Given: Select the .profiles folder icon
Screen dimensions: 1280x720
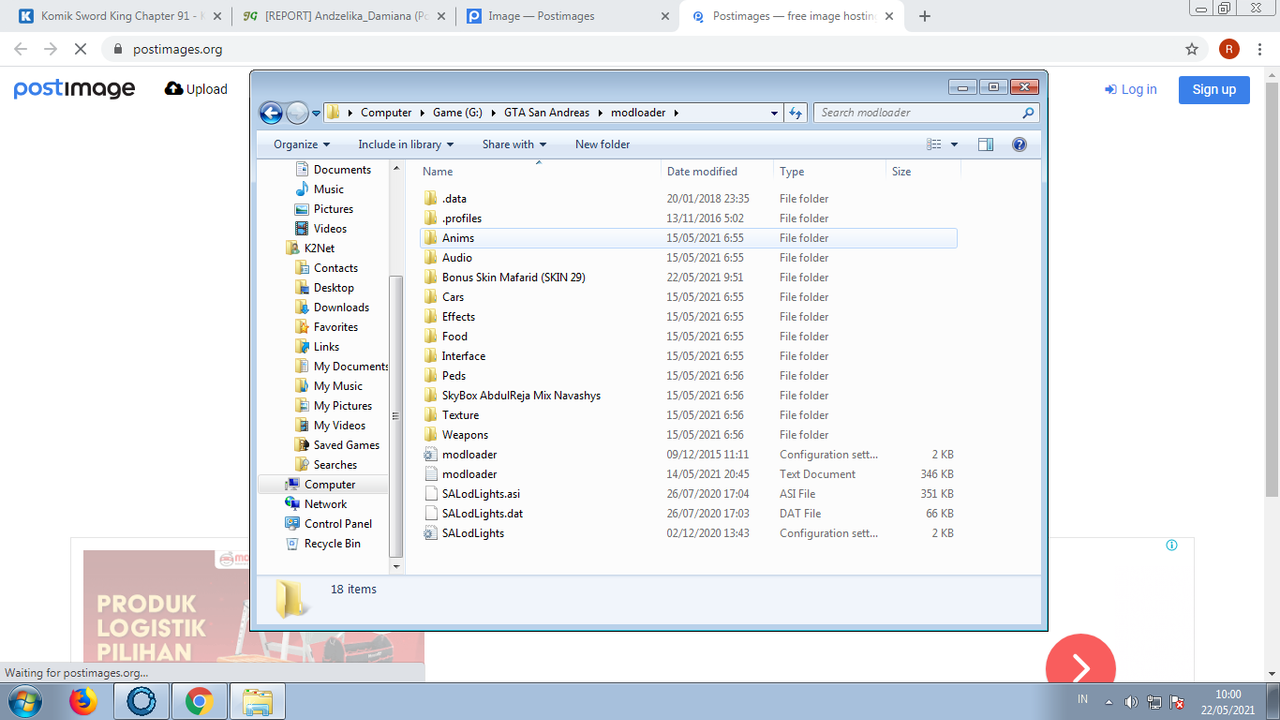Looking at the screenshot, I should pyautogui.click(x=431, y=218).
